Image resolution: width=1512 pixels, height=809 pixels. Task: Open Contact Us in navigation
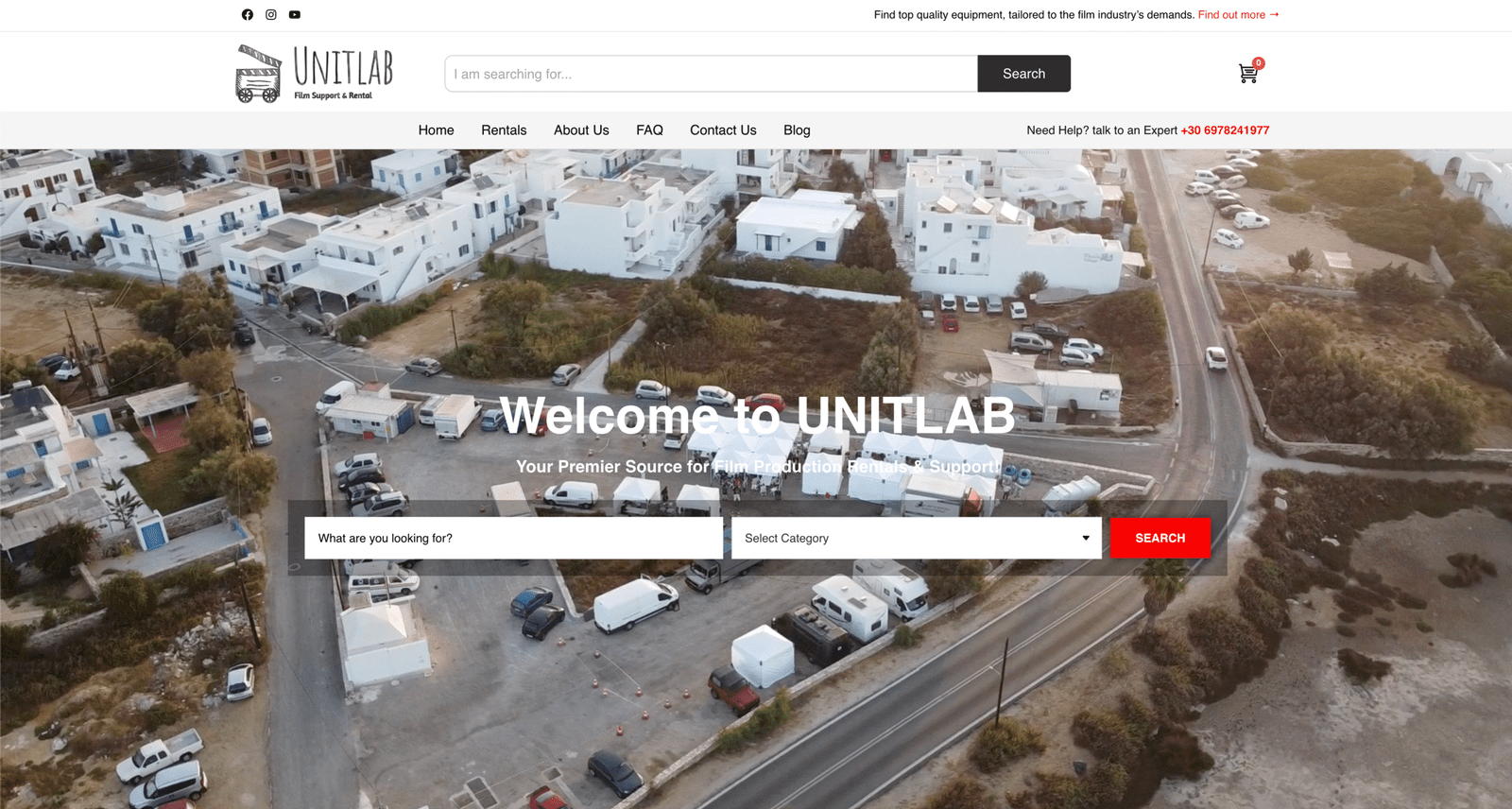coord(723,130)
